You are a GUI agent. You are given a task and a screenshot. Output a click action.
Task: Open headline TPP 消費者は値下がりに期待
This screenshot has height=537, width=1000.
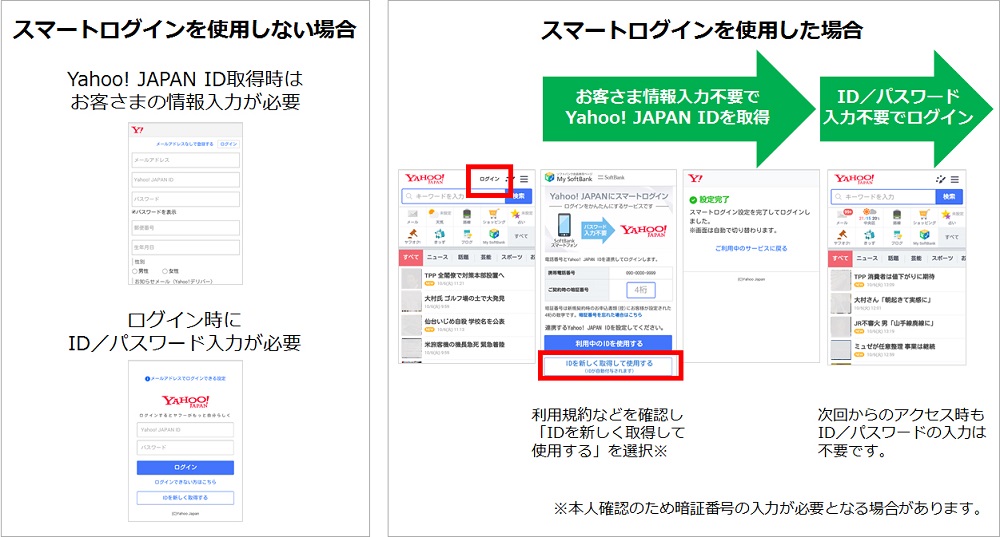pos(894,277)
